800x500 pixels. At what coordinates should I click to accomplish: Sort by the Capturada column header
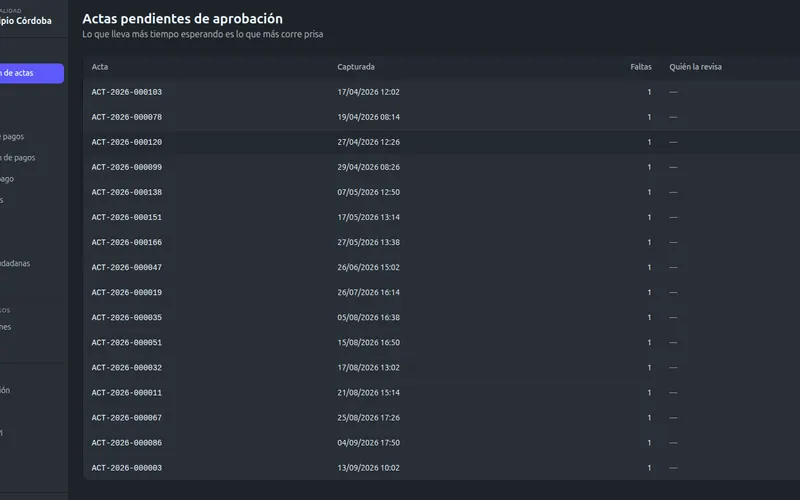356,67
